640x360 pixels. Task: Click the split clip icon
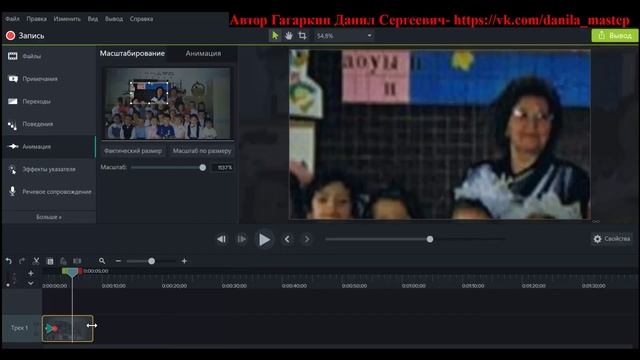(x=77, y=261)
